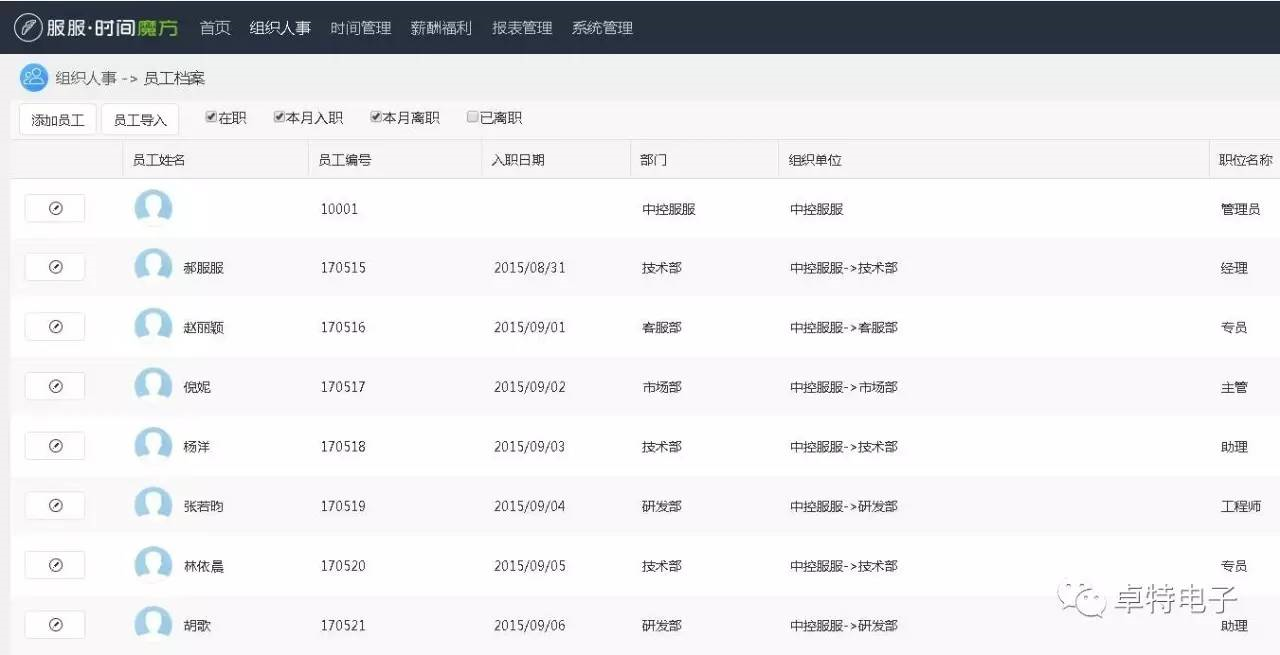Sort by 入职日期 column header
Screen dimensions: 1280x655
click(518, 160)
